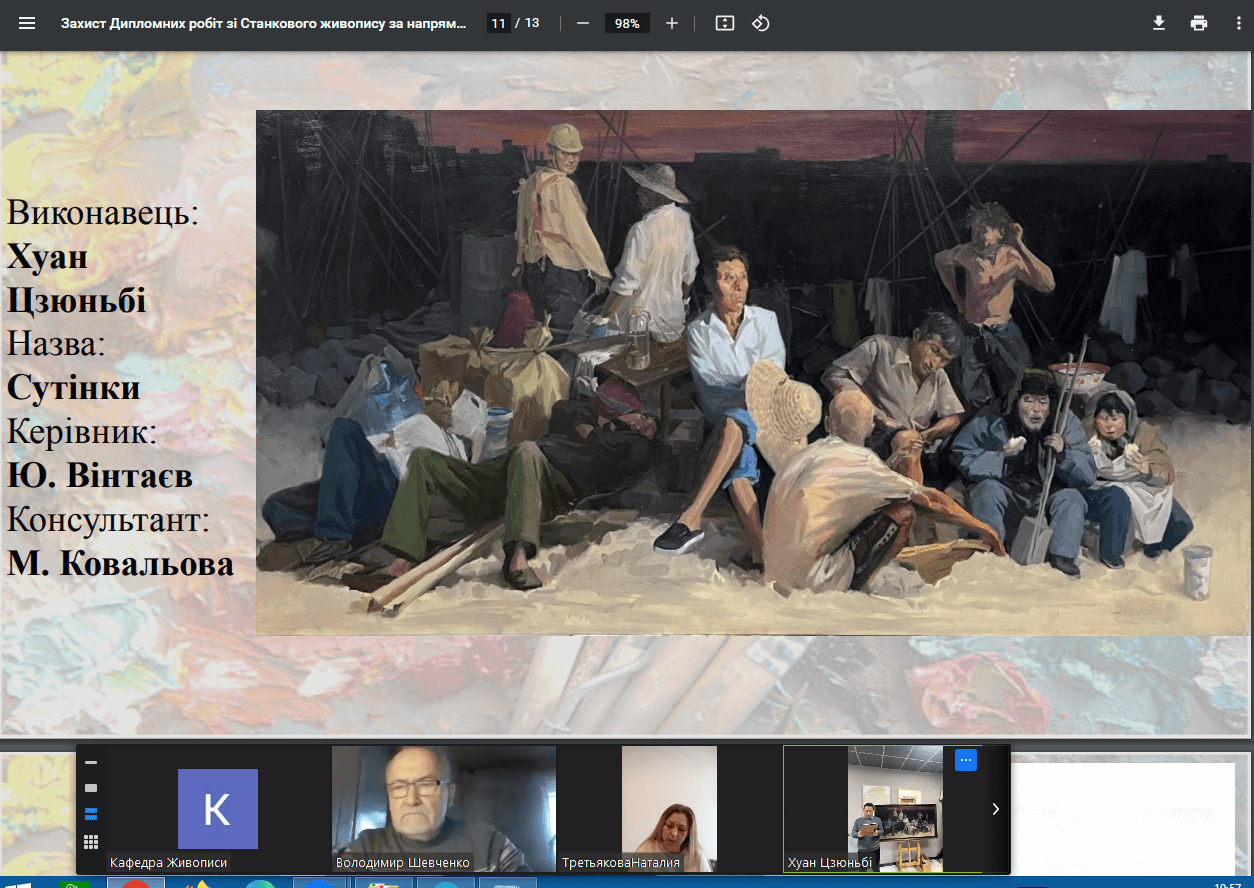The height and width of the screenshot is (888, 1254).
Task: Rotate the document counterclockwise
Action: tap(761, 23)
